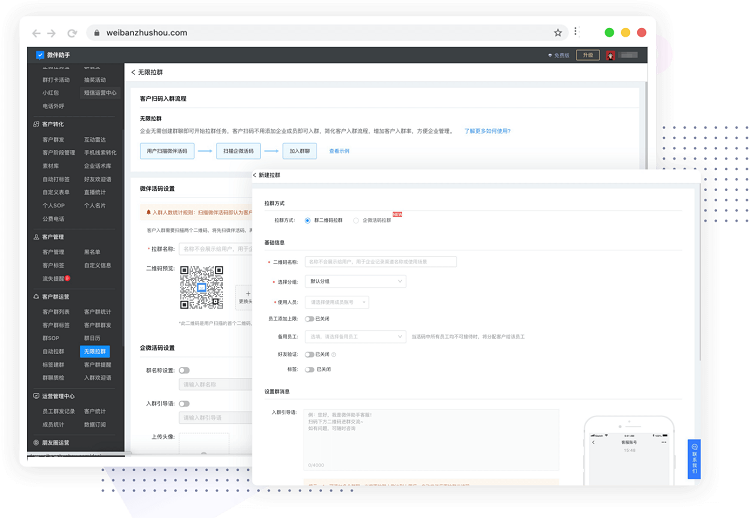Open 个人SOP in the sidebar
The image size is (750, 518).
click(x=53, y=205)
